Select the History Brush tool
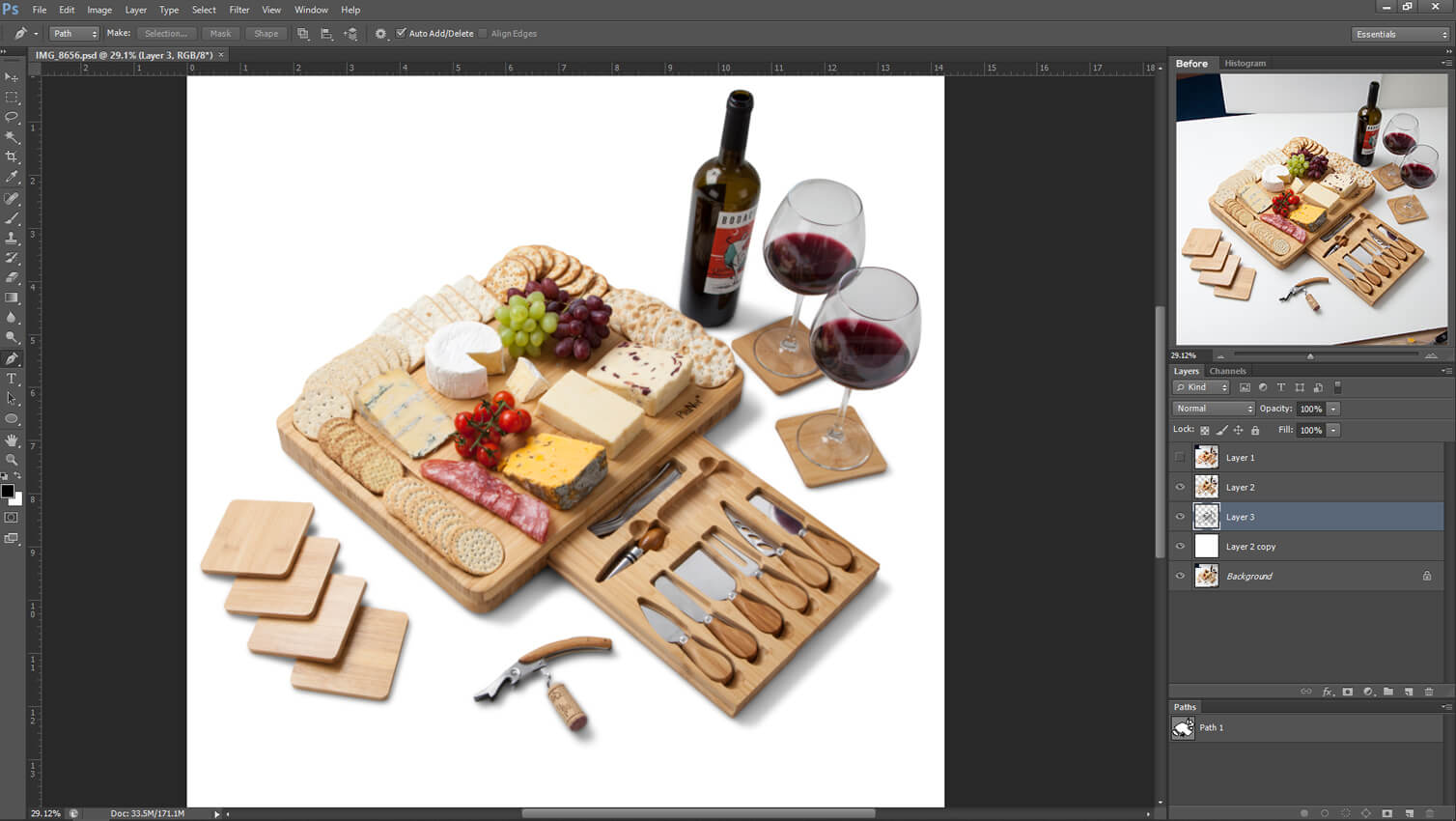 [x=12, y=258]
